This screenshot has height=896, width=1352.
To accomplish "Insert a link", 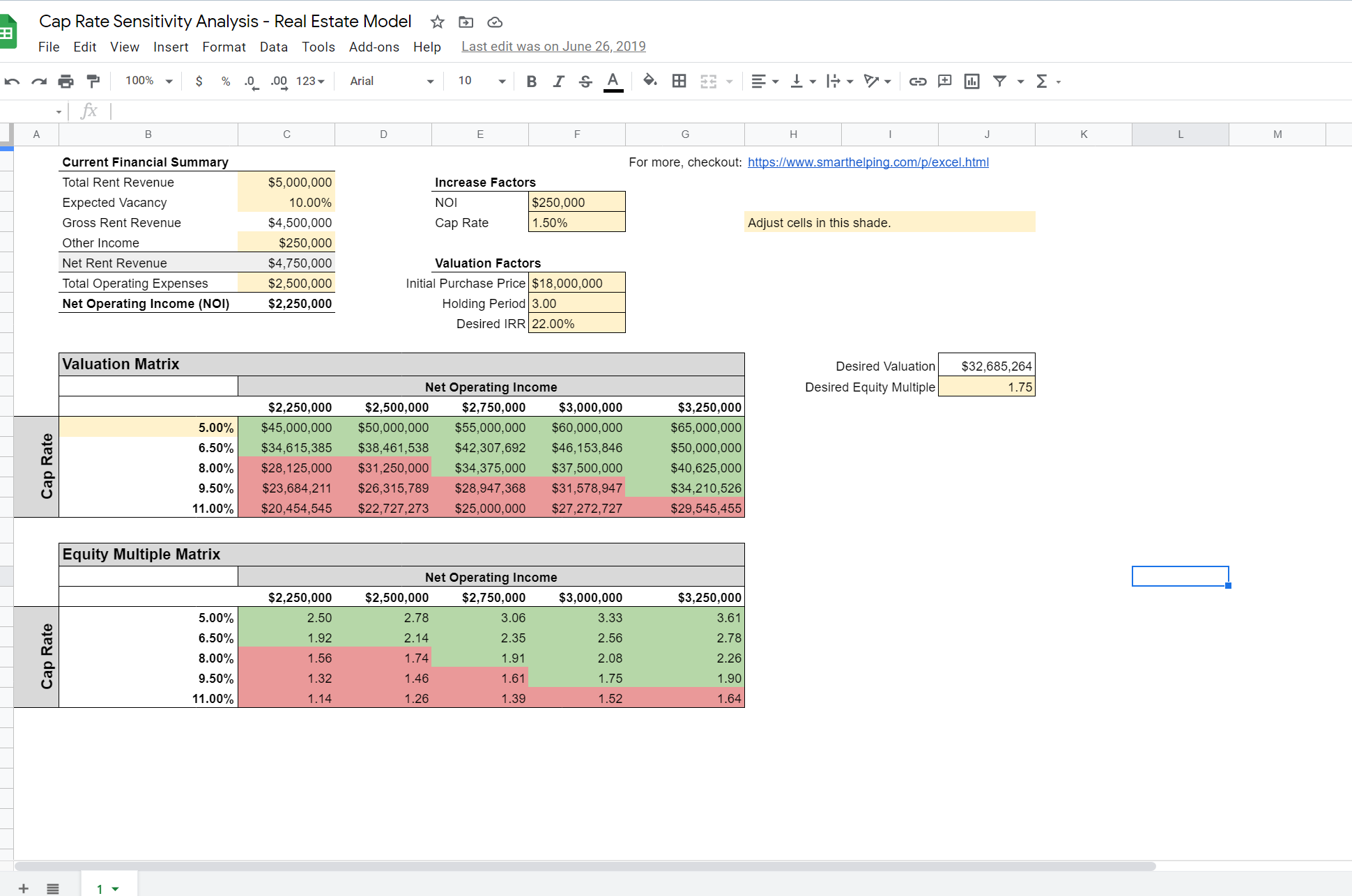I will 918,81.
